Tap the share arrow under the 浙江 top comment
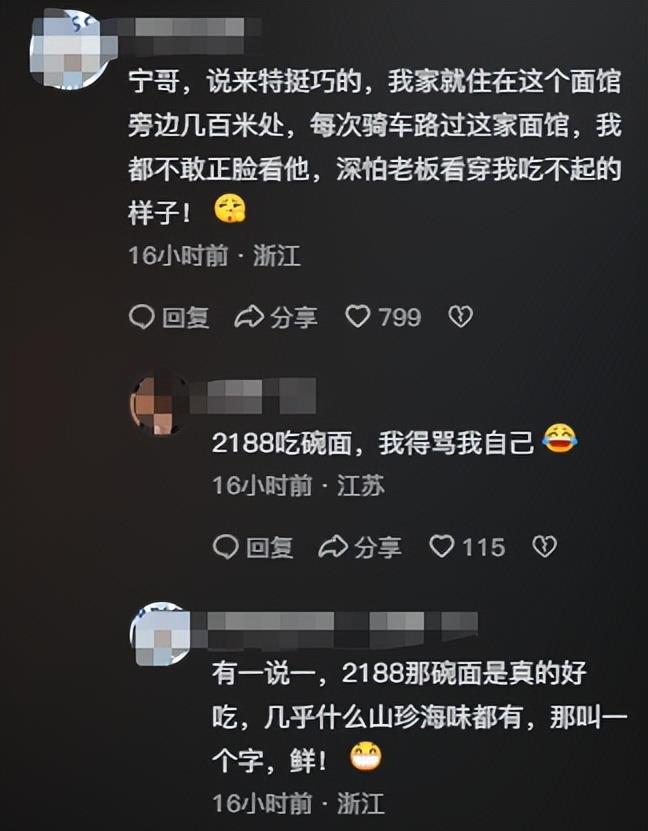The width and height of the screenshot is (648, 831). (x=249, y=317)
